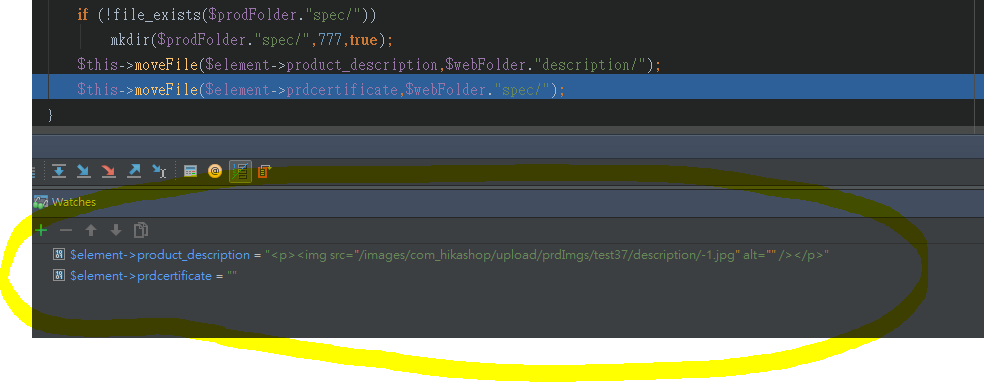This screenshot has width=984, height=382.
Task: Open Evaluate Expression calculator icon
Action: (x=190, y=171)
